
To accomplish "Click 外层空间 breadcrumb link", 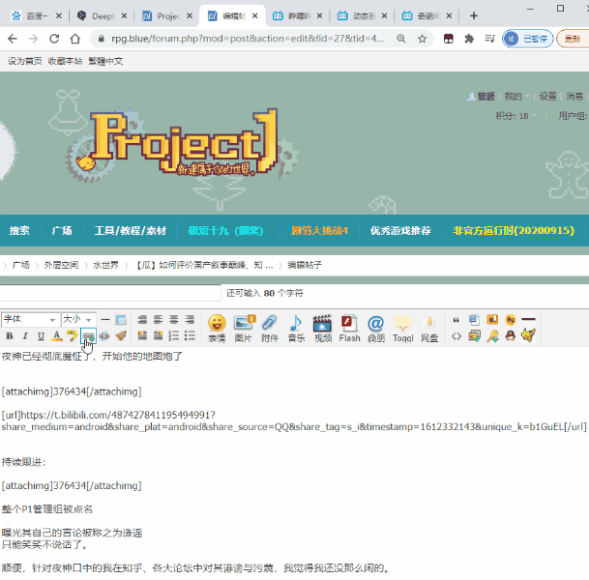I will point(61,265).
